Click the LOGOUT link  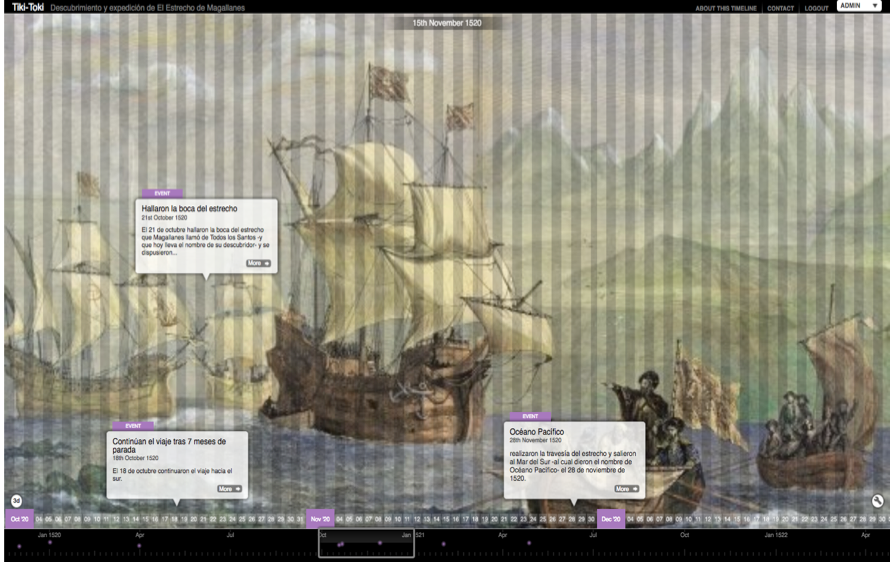(x=816, y=9)
